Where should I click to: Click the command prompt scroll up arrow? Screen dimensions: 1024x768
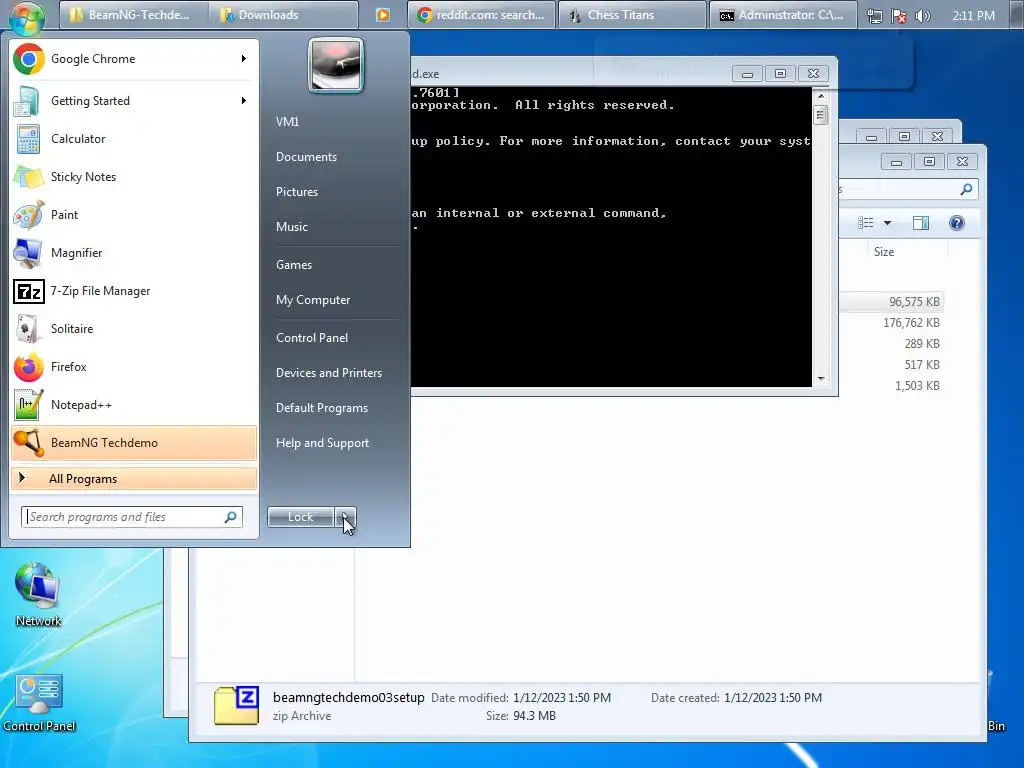pos(821,96)
